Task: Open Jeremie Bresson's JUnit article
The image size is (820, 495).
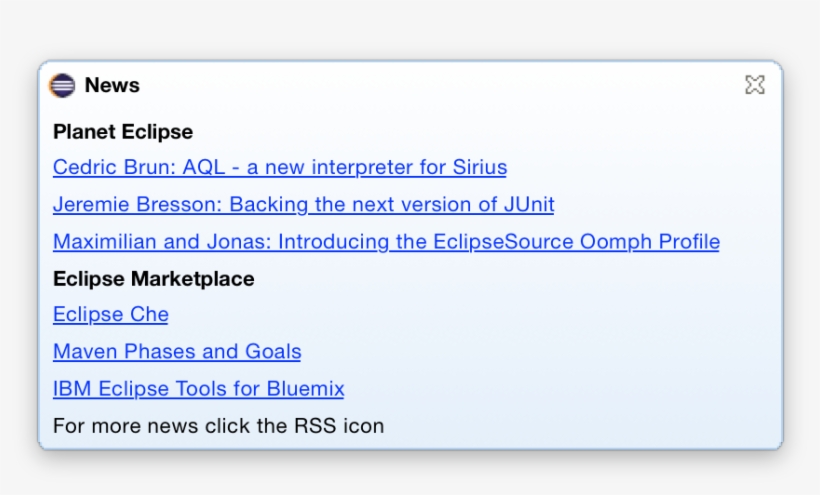Action: point(303,205)
